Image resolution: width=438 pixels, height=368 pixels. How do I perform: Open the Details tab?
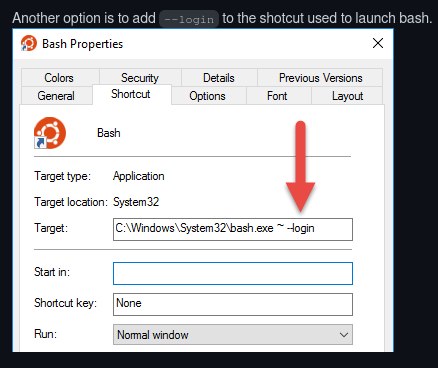(x=219, y=77)
